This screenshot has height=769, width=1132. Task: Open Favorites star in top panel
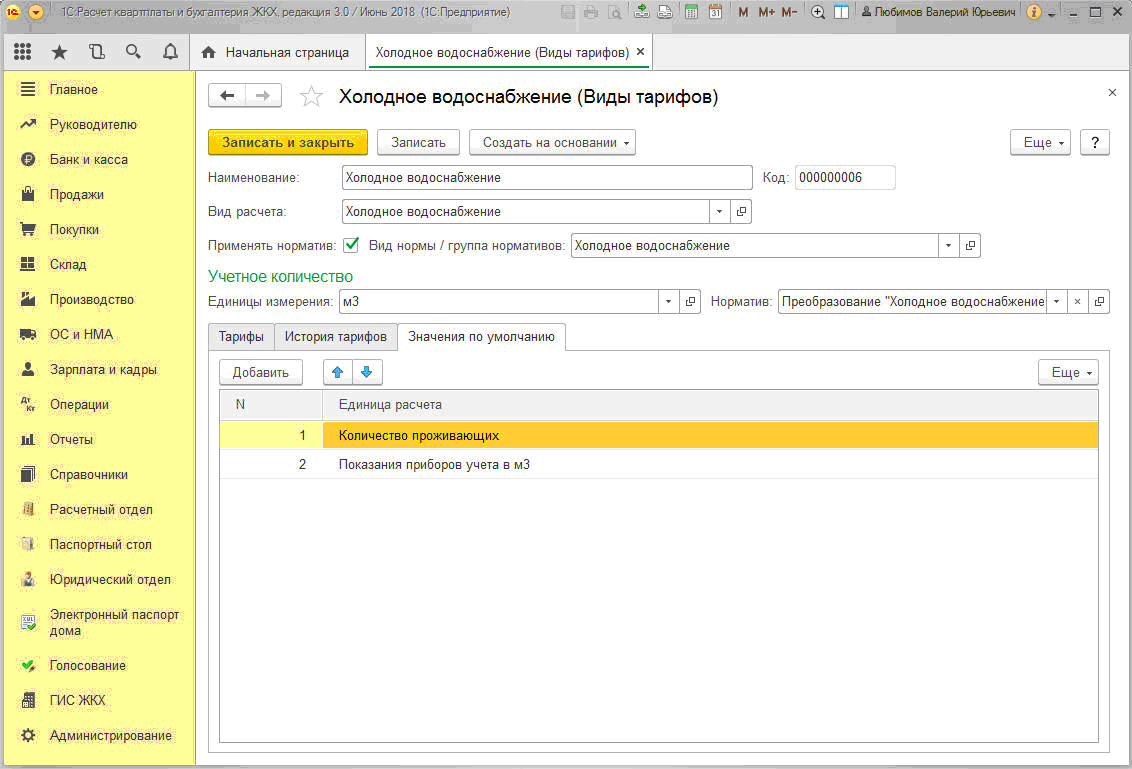(x=59, y=52)
